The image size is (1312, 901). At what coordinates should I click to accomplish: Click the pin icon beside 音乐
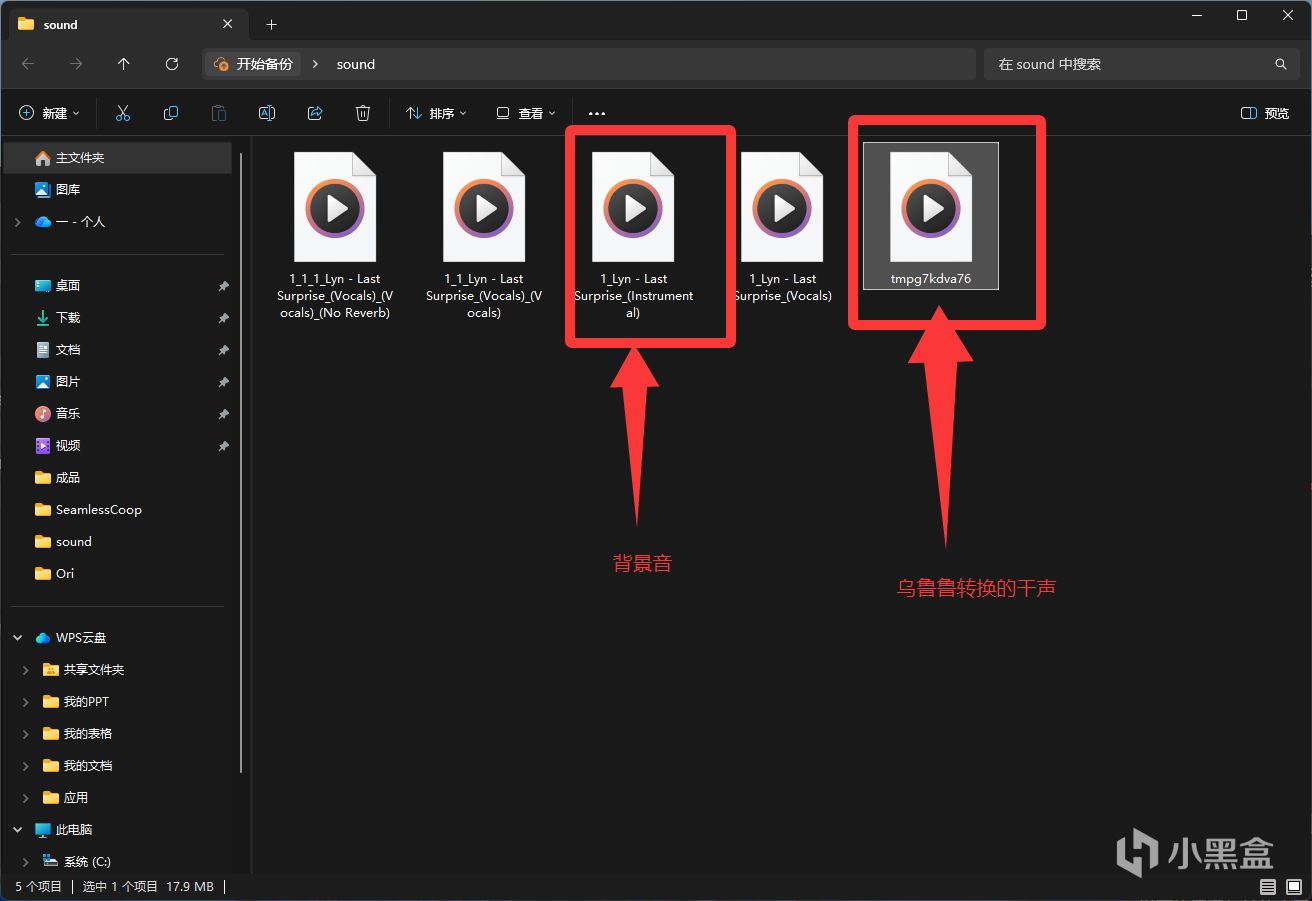[x=223, y=414]
